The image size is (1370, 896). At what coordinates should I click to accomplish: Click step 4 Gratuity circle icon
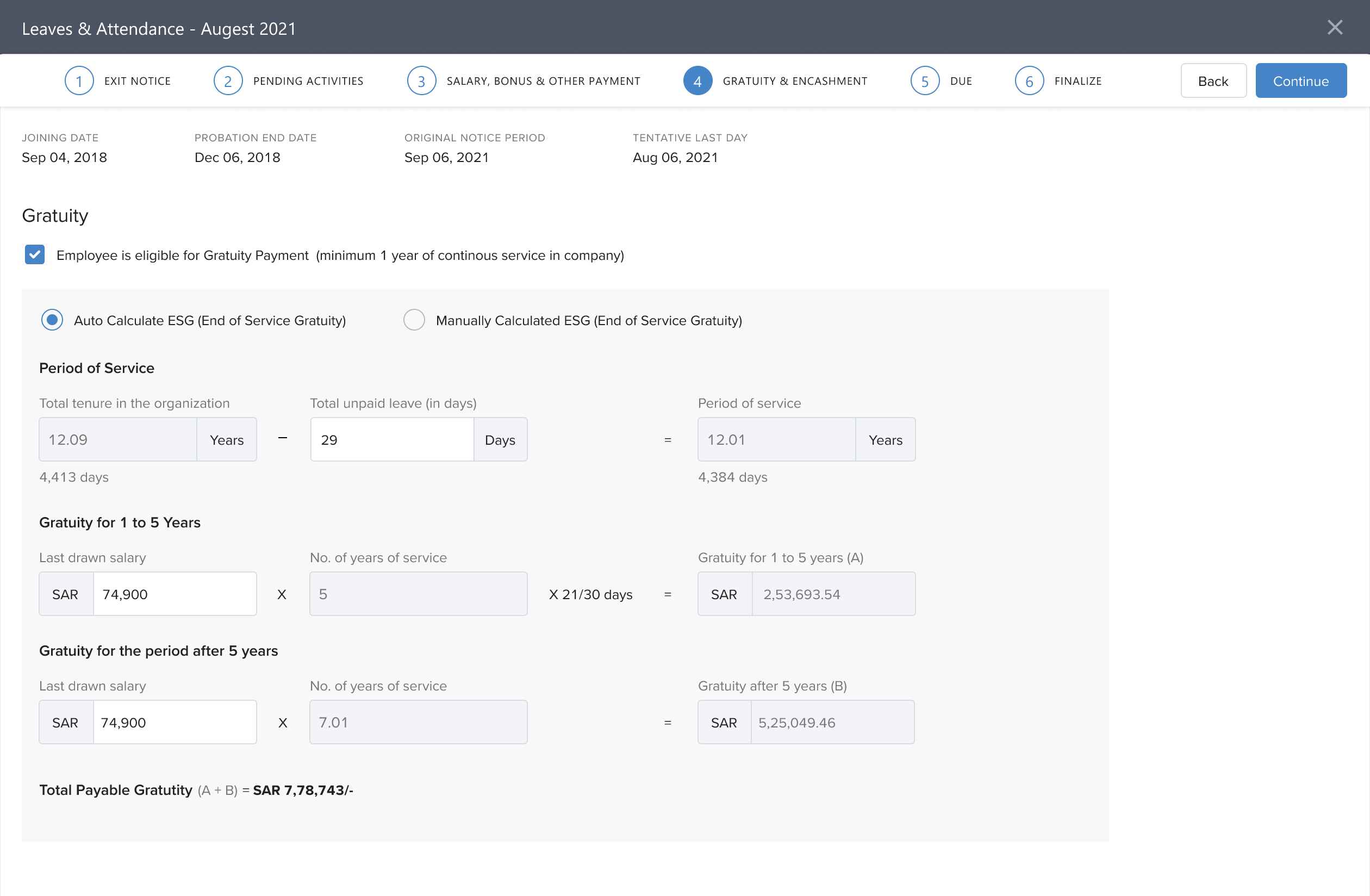[x=697, y=81]
